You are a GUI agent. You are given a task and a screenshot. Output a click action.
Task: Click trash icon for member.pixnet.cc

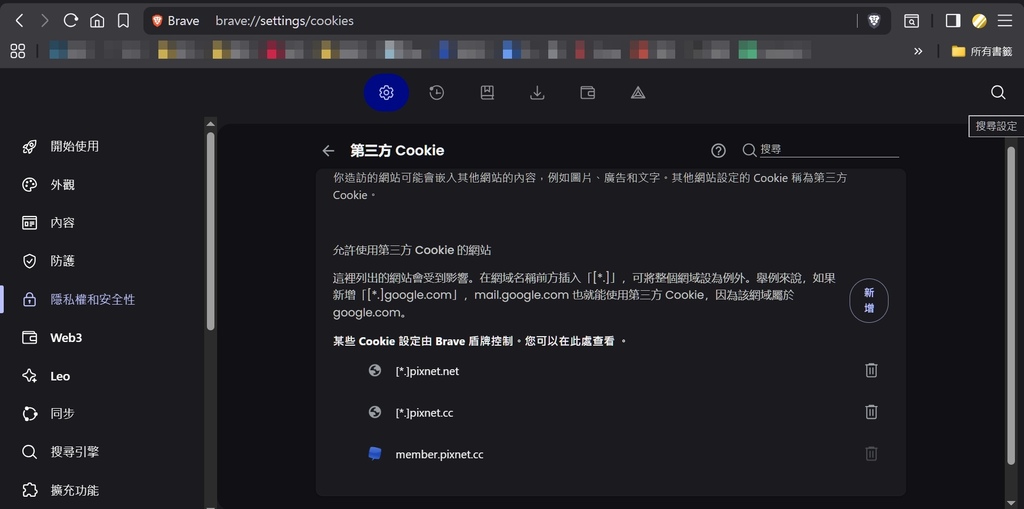(x=871, y=453)
